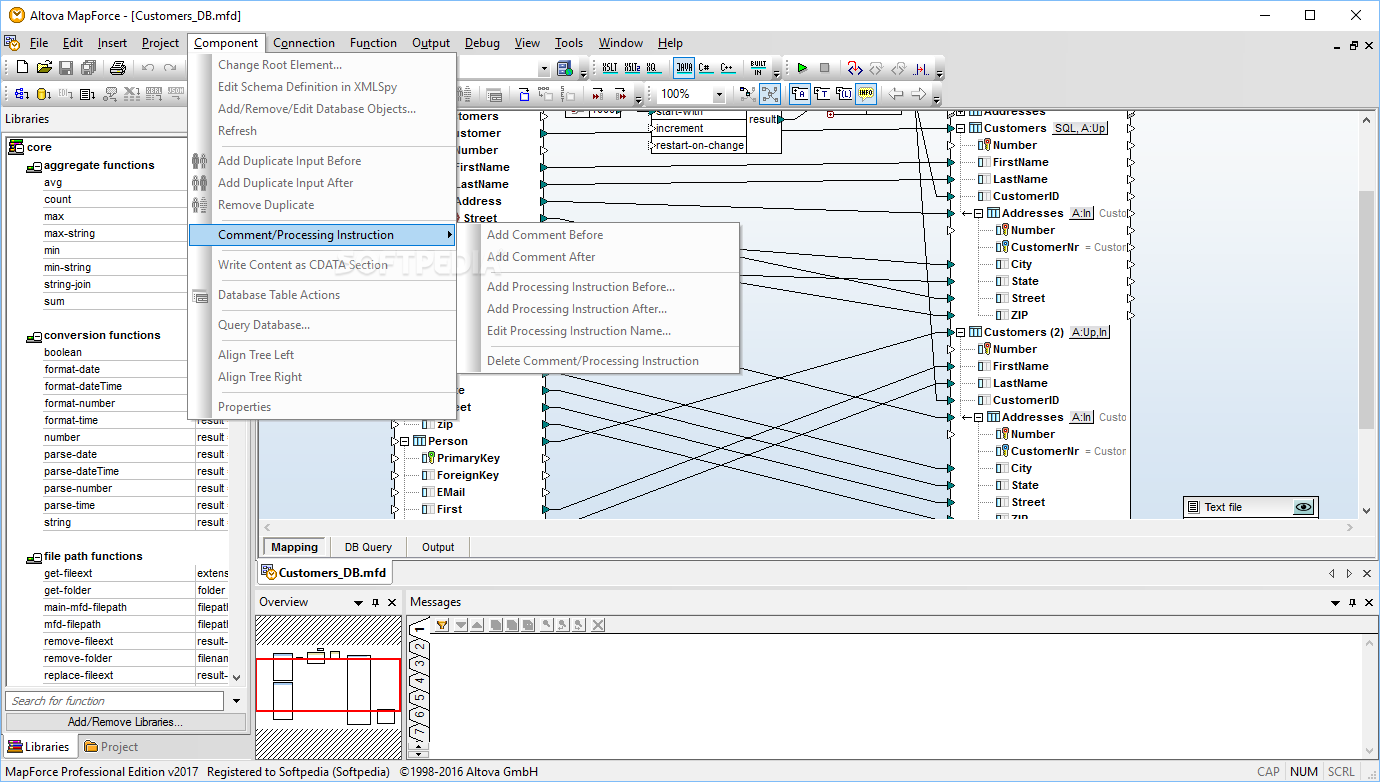The height and width of the screenshot is (782, 1380).
Task: Select C# output language
Action: pyautogui.click(x=705, y=67)
